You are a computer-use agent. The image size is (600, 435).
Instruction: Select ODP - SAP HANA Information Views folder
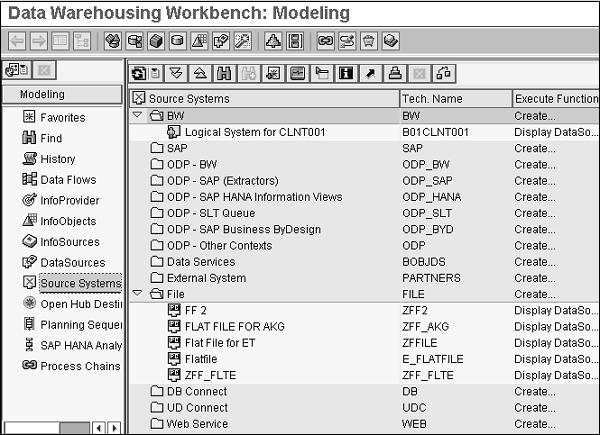(254, 197)
